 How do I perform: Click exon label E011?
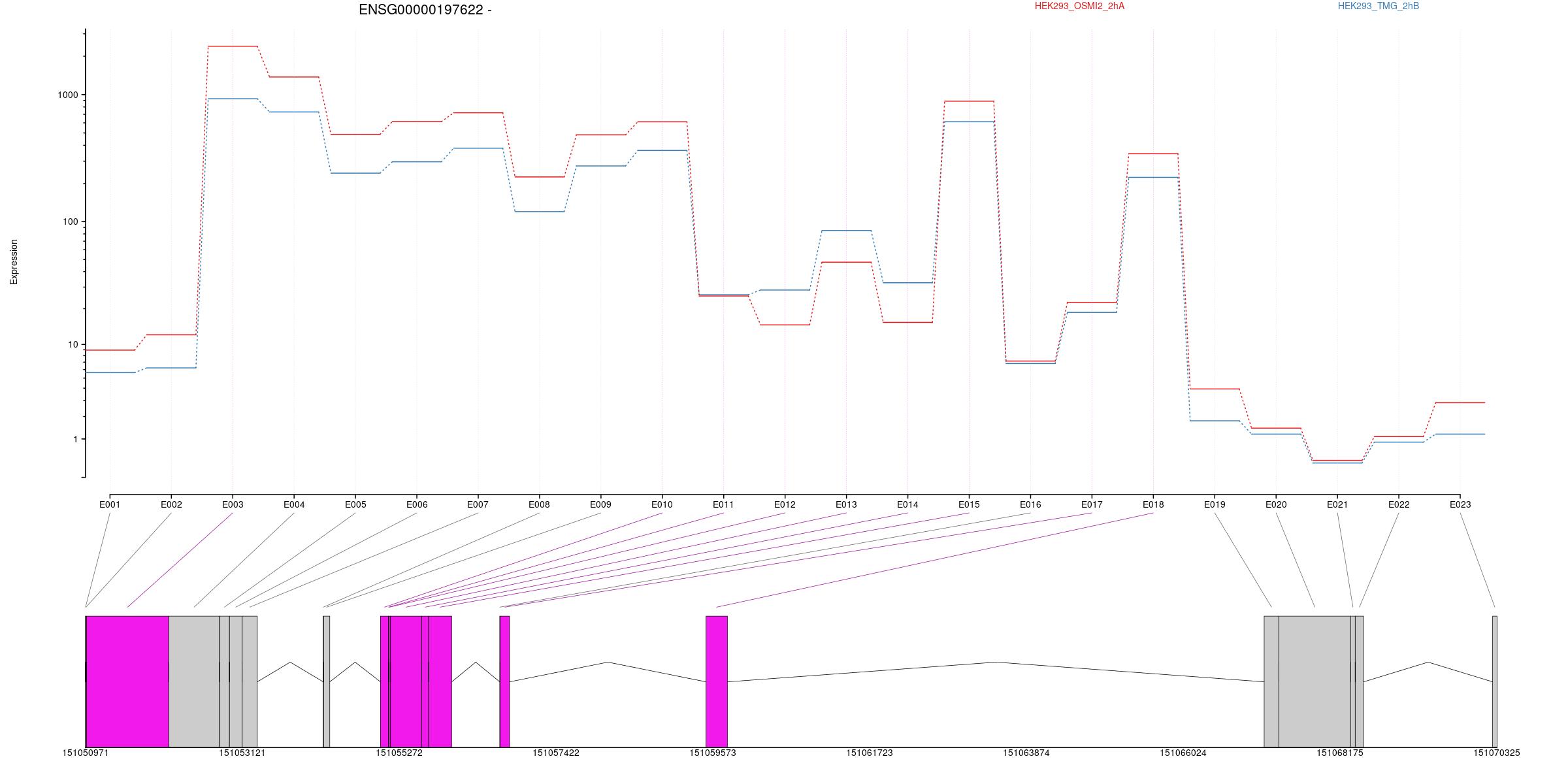723,504
